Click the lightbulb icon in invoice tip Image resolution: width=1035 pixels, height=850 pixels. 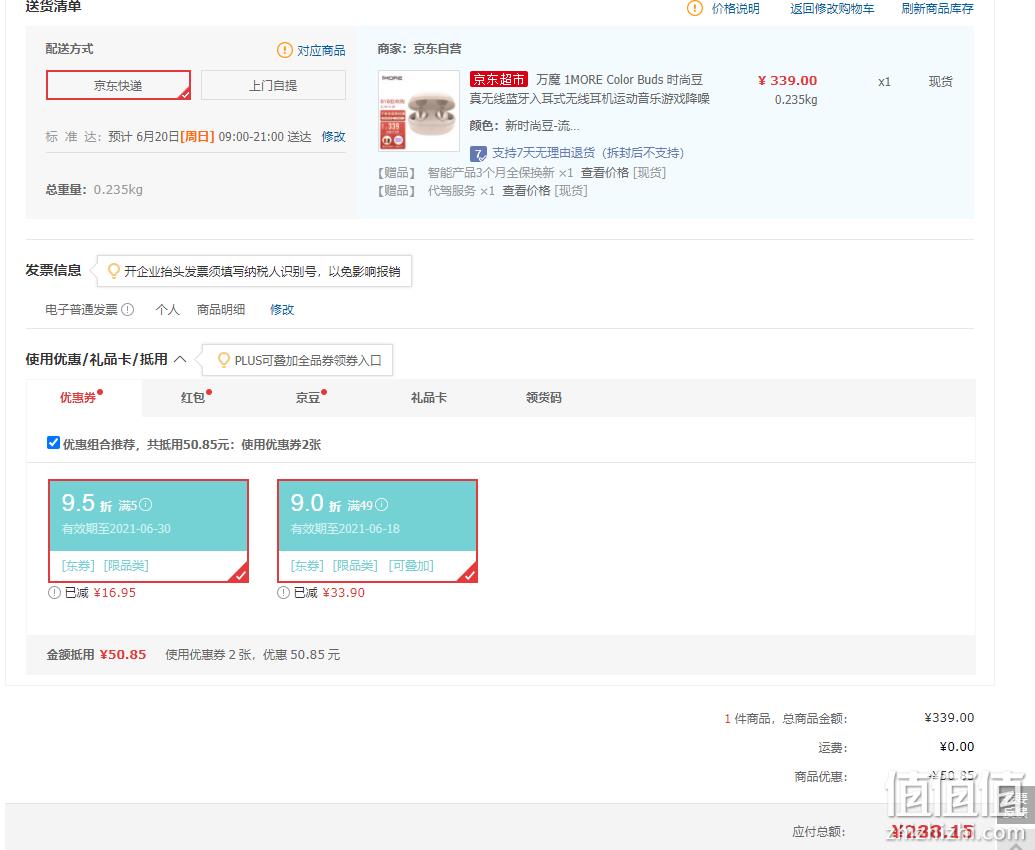click(114, 271)
